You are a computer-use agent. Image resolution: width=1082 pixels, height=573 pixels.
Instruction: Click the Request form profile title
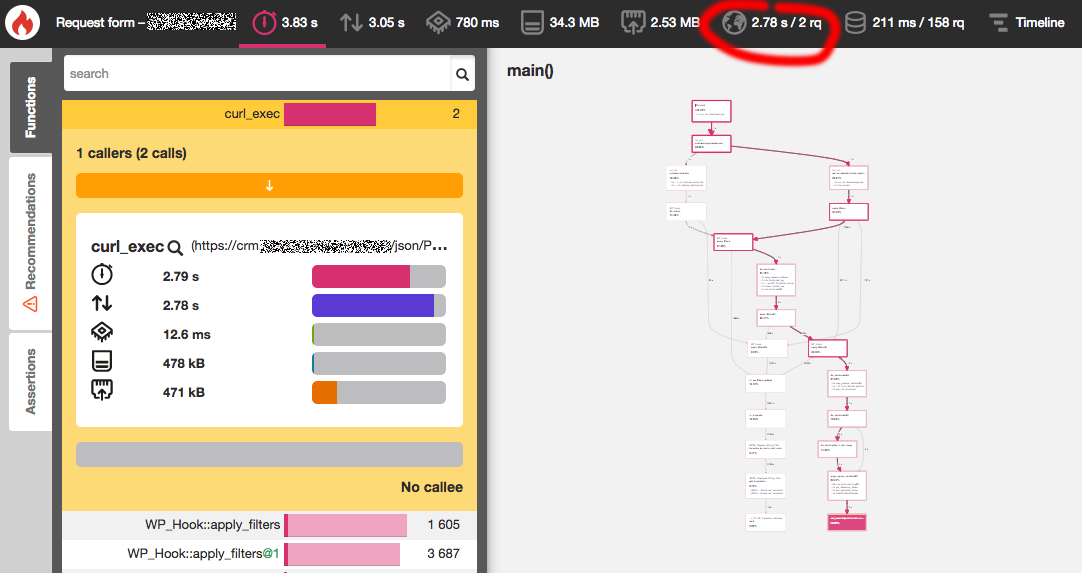(x=146, y=23)
